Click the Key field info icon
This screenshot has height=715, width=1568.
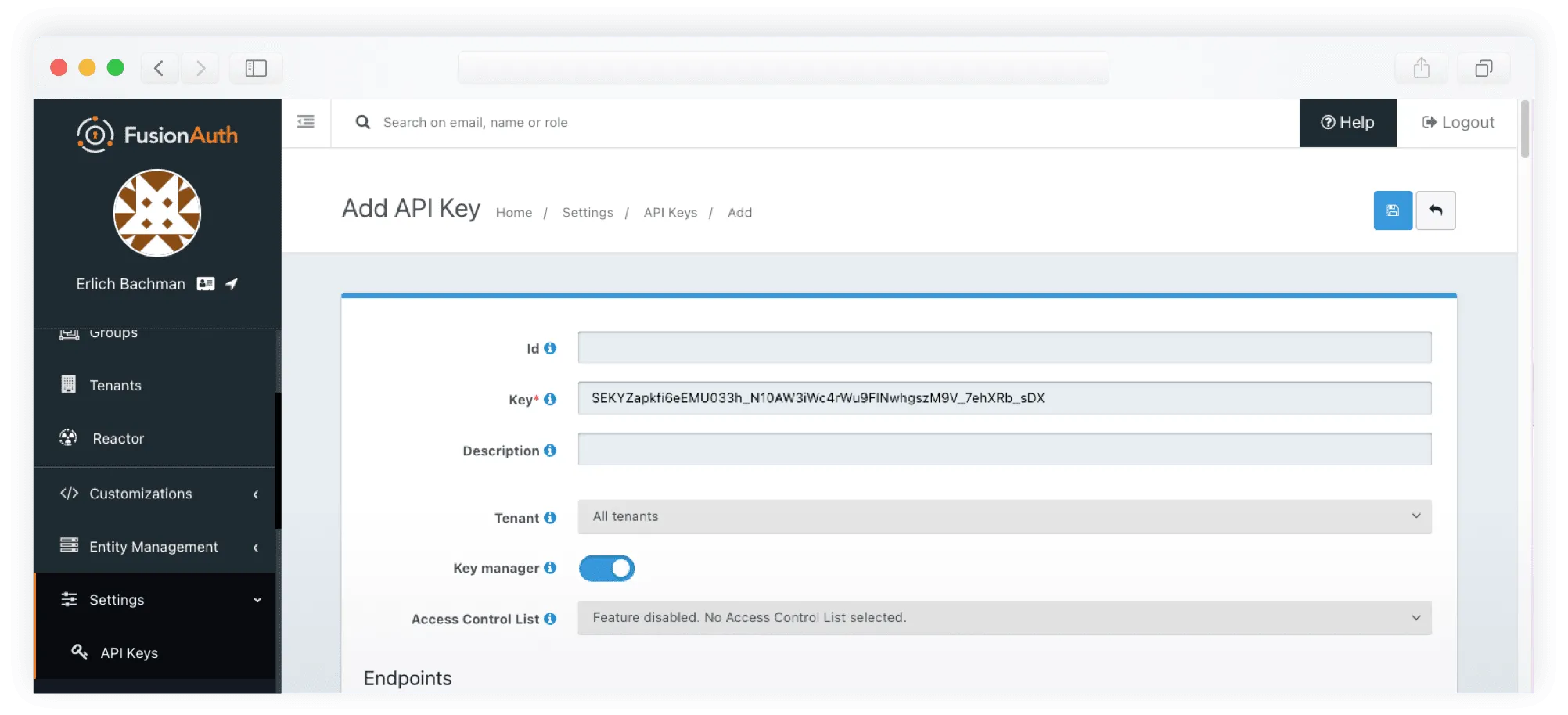[550, 399]
